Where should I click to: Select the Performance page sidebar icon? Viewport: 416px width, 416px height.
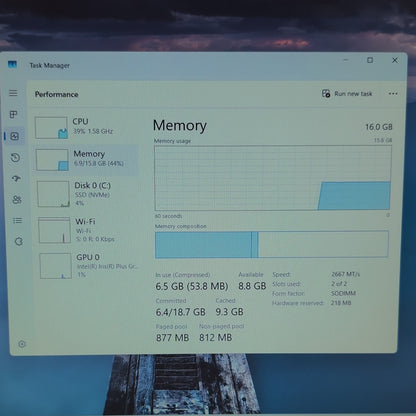point(14,136)
